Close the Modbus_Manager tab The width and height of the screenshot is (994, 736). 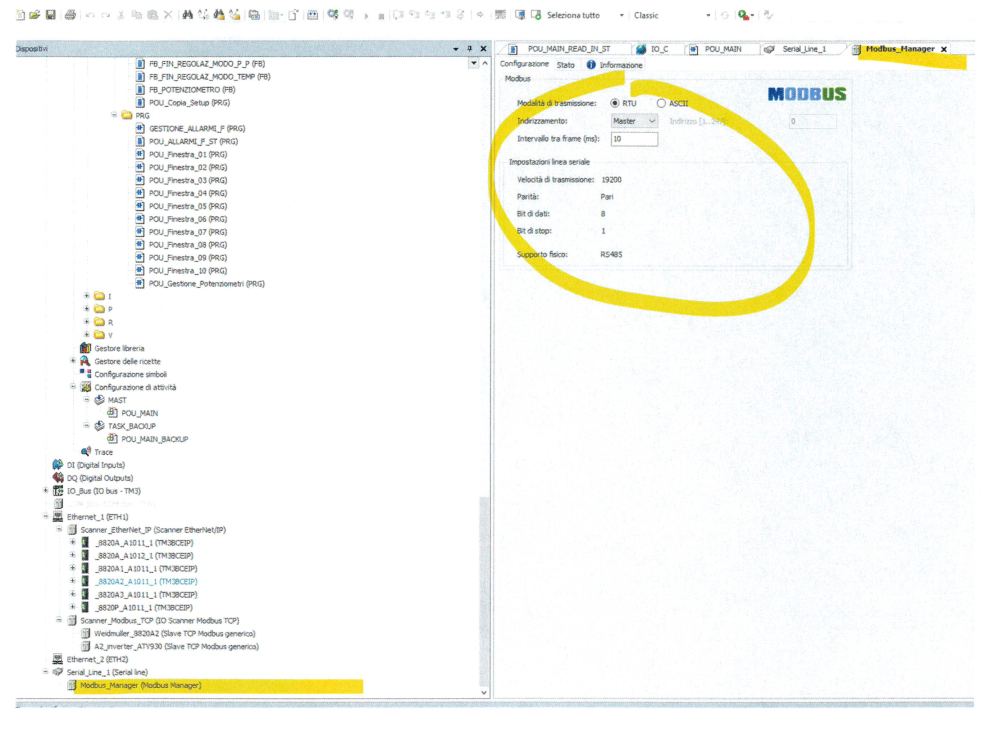tap(943, 49)
